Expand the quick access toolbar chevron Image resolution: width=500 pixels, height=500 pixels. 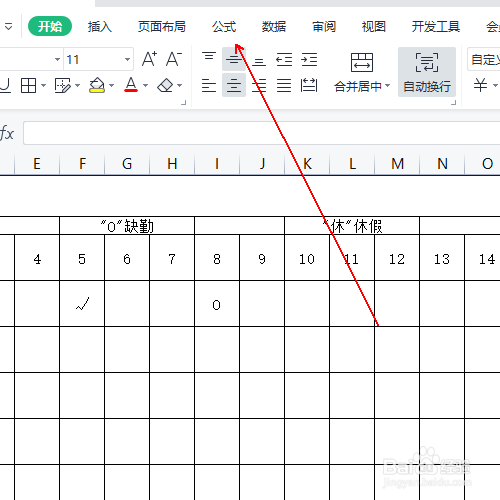pyautogui.click(x=9, y=26)
